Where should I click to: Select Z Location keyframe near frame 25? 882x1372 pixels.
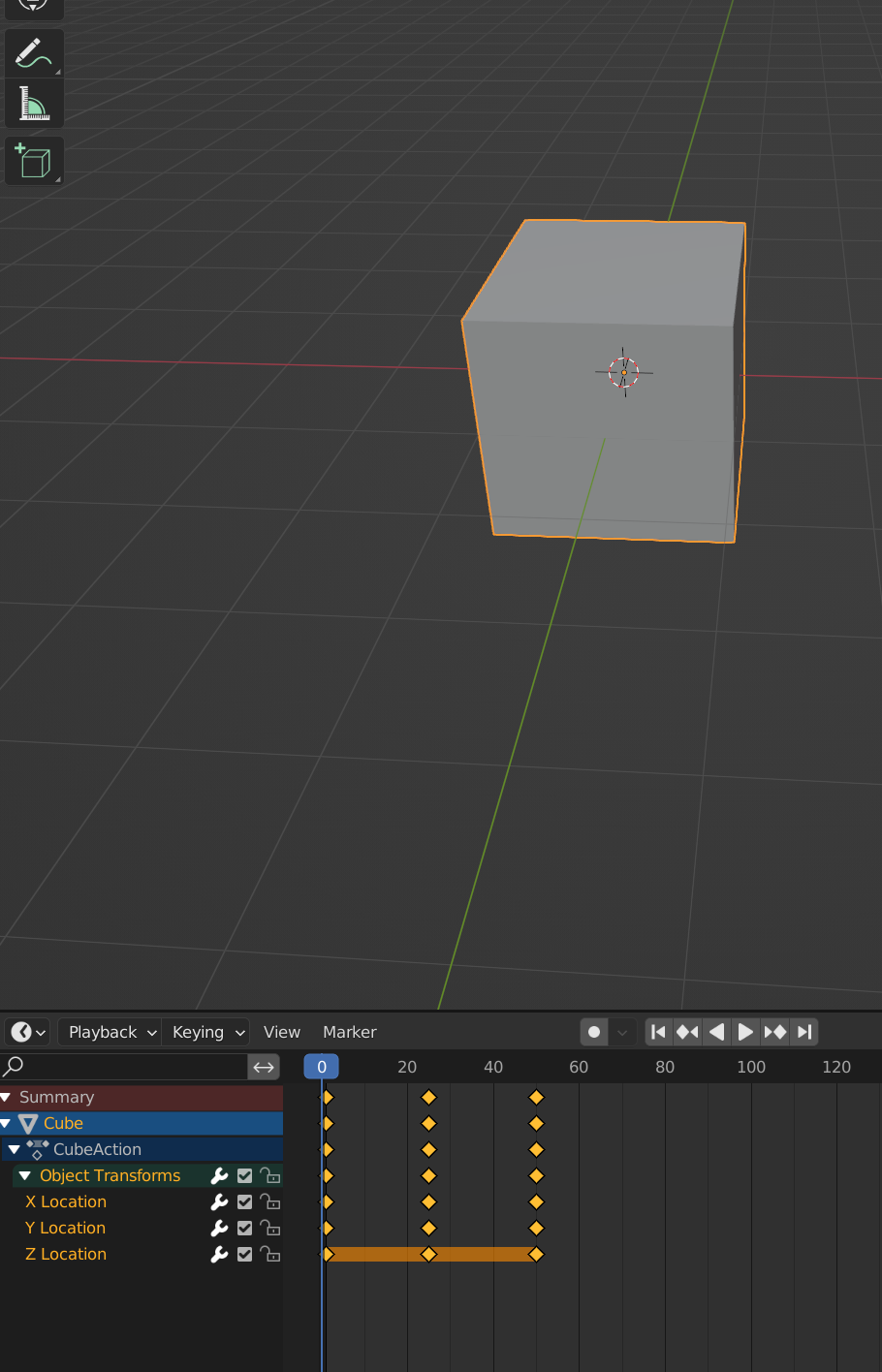[428, 1254]
